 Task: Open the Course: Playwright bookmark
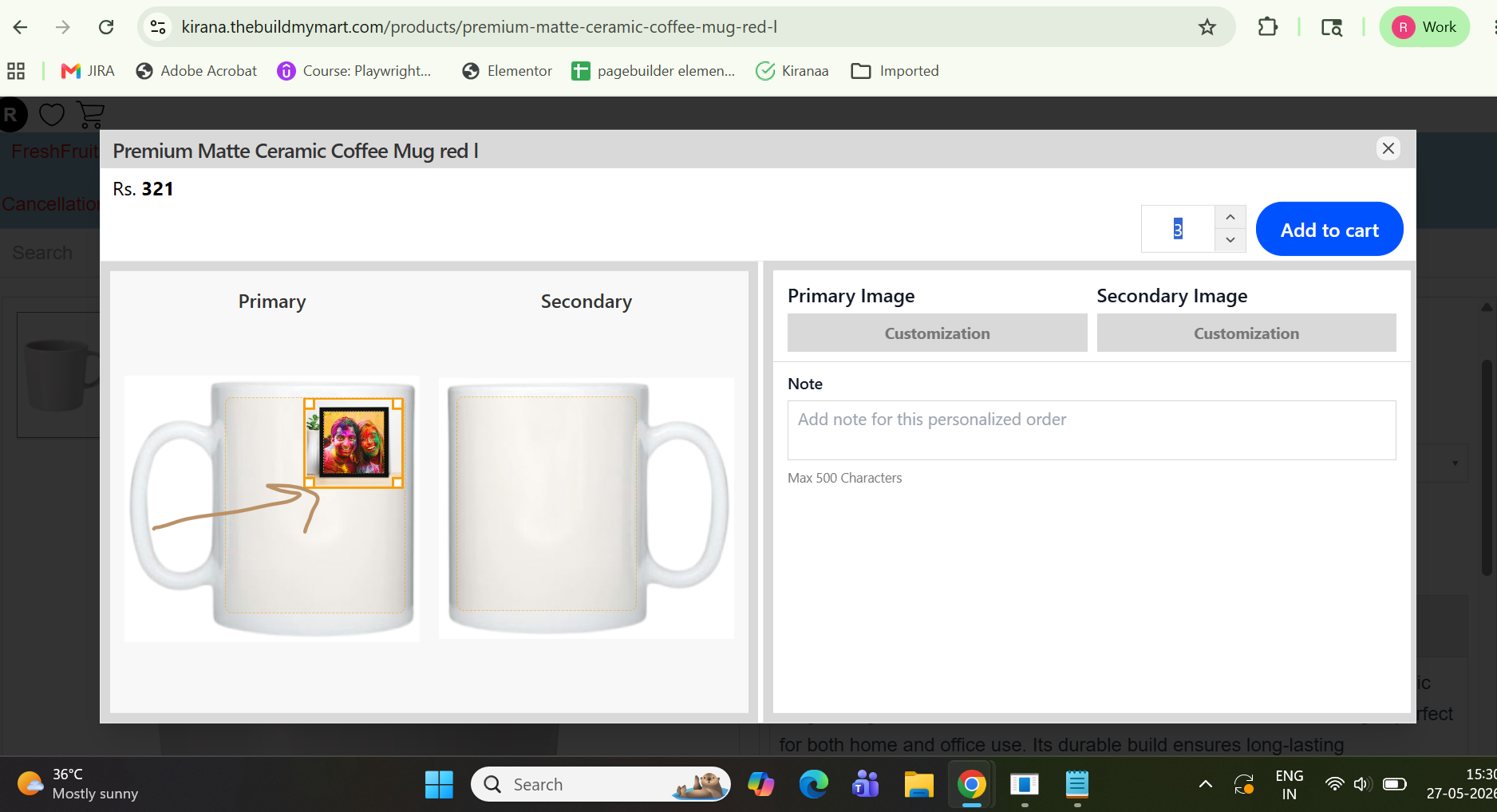(x=354, y=71)
